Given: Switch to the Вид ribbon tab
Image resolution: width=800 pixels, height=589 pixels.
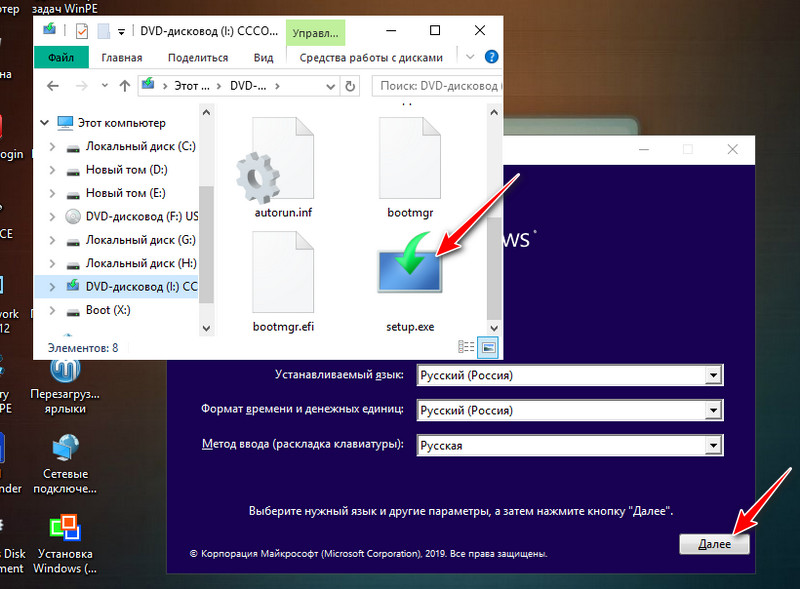Looking at the screenshot, I should coord(263,58).
